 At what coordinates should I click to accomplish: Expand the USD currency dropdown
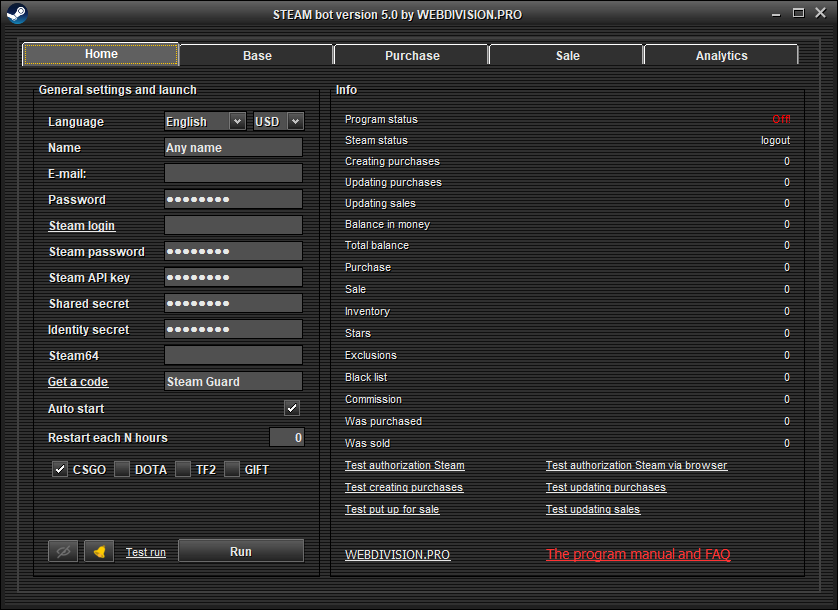[x=278, y=121]
